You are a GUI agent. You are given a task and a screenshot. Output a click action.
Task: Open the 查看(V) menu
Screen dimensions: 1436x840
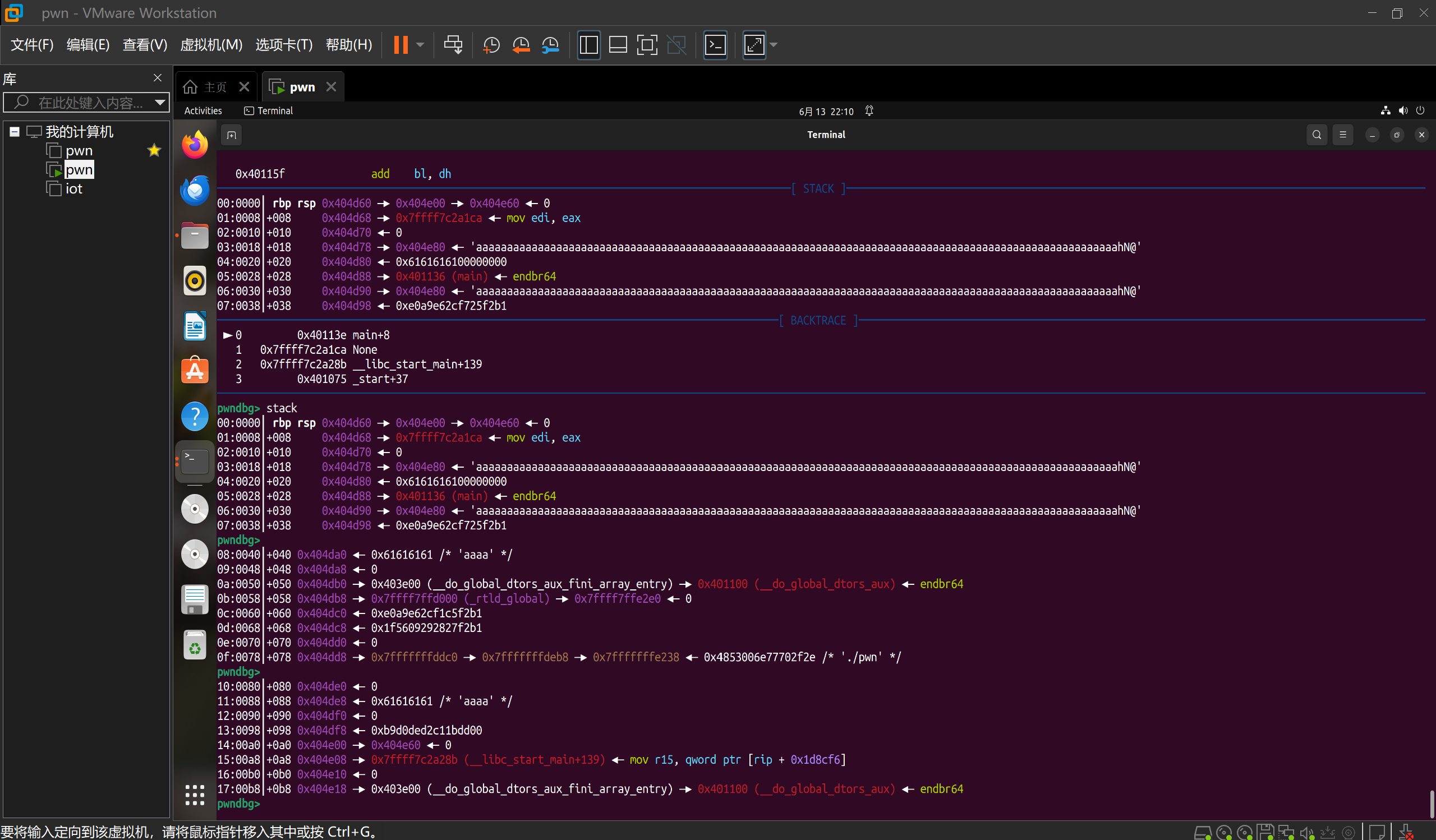(x=145, y=44)
